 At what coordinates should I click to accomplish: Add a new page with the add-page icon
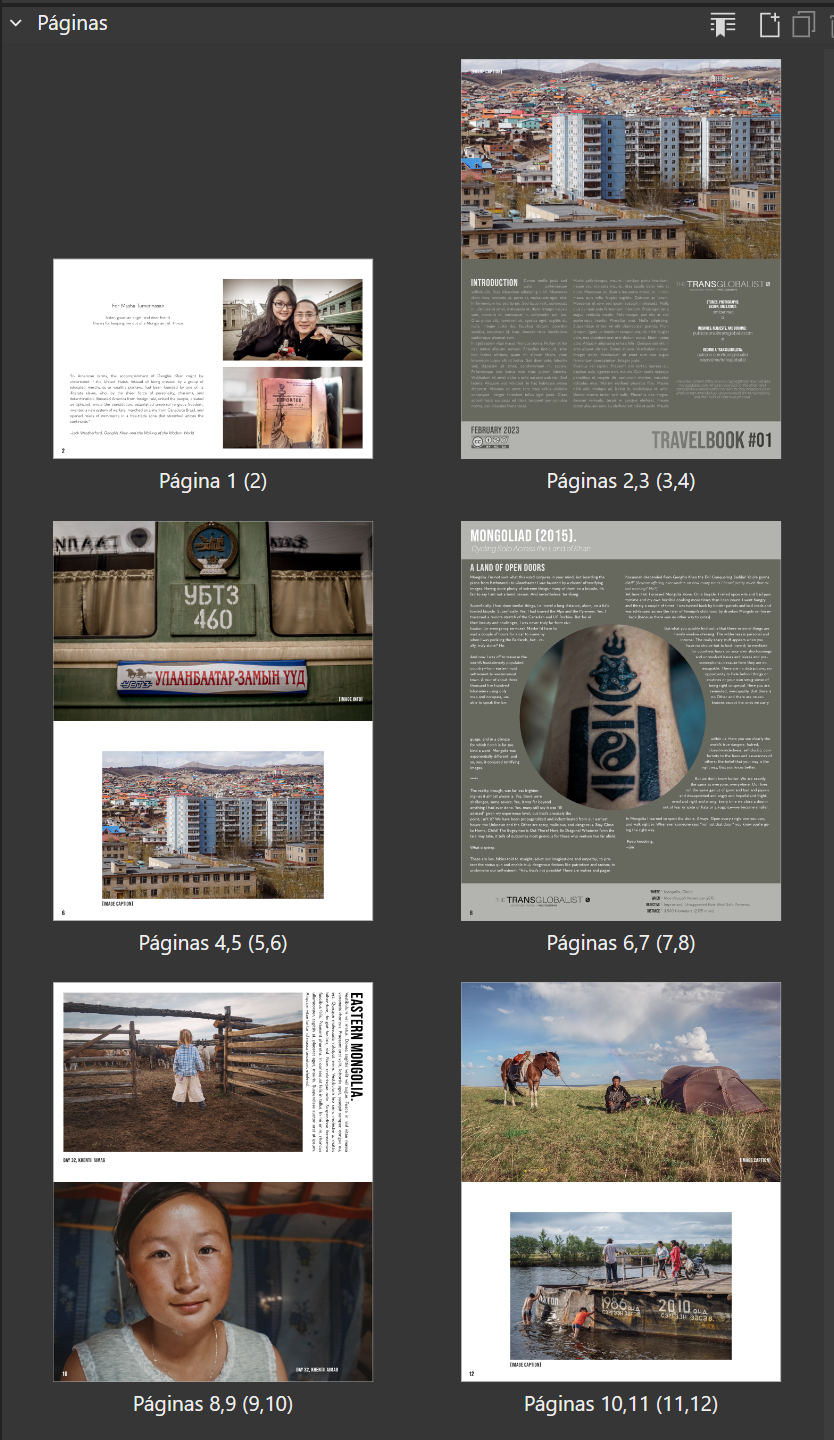(770, 22)
